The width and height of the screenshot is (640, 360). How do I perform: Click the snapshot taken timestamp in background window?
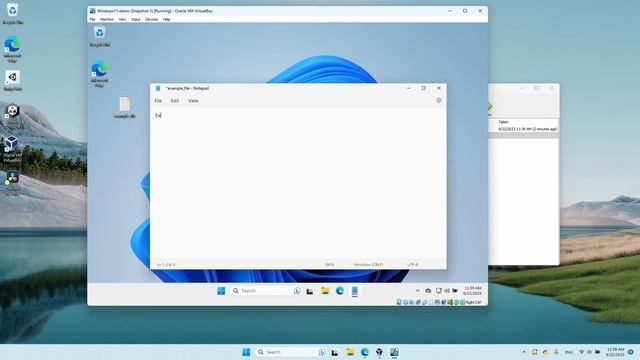click(x=527, y=129)
